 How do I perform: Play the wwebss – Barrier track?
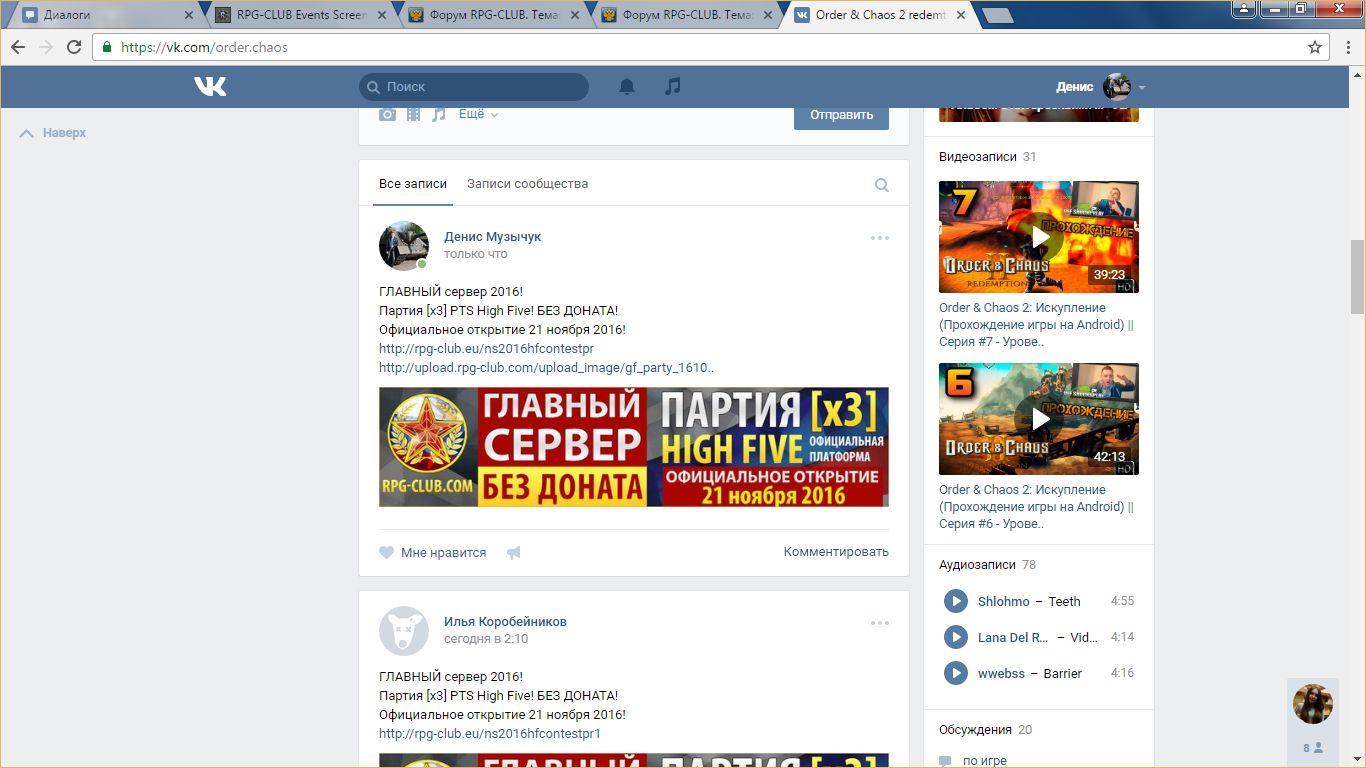[x=956, y=673]
